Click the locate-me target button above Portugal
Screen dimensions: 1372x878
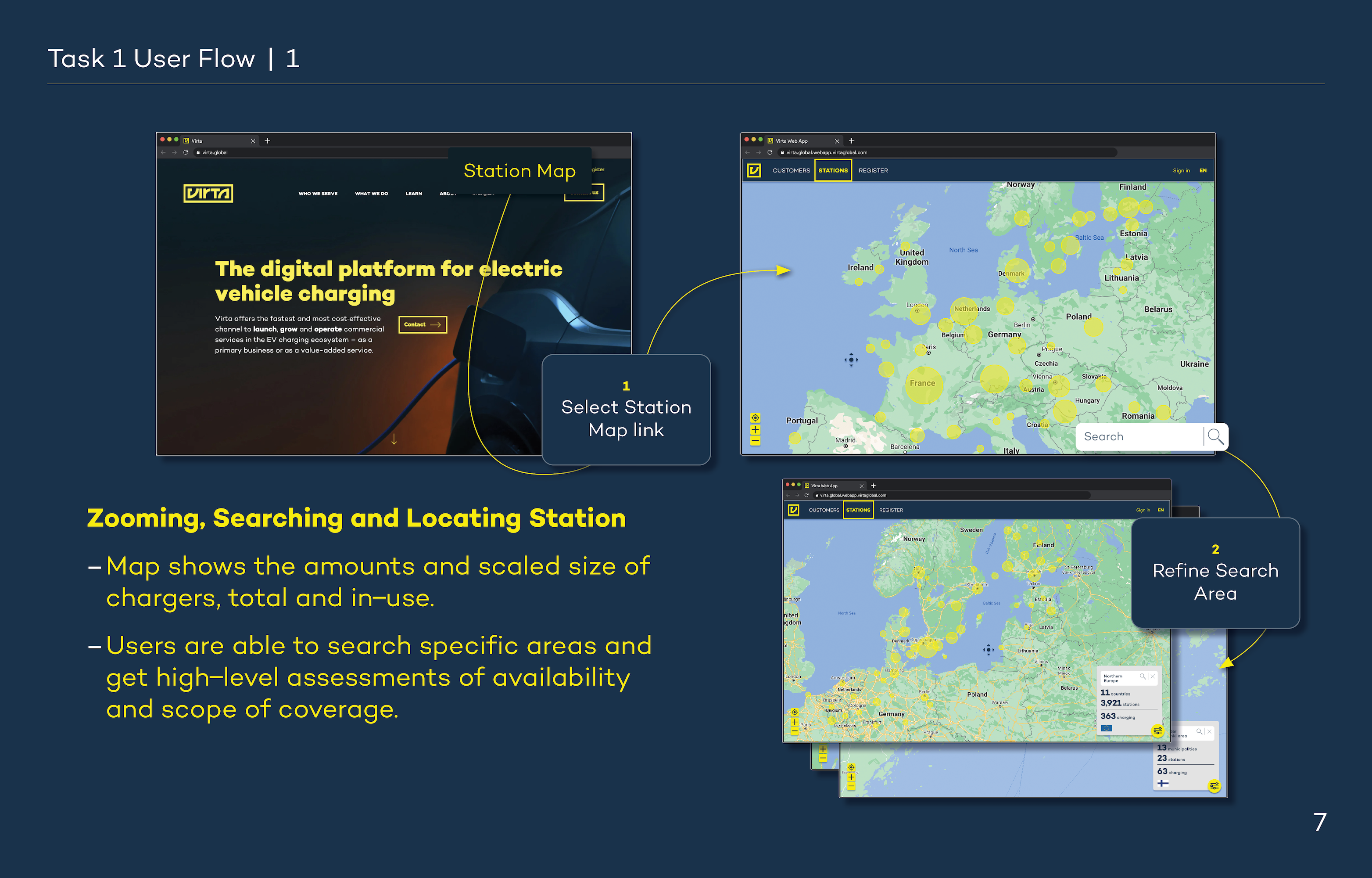[x=755, y=418]
